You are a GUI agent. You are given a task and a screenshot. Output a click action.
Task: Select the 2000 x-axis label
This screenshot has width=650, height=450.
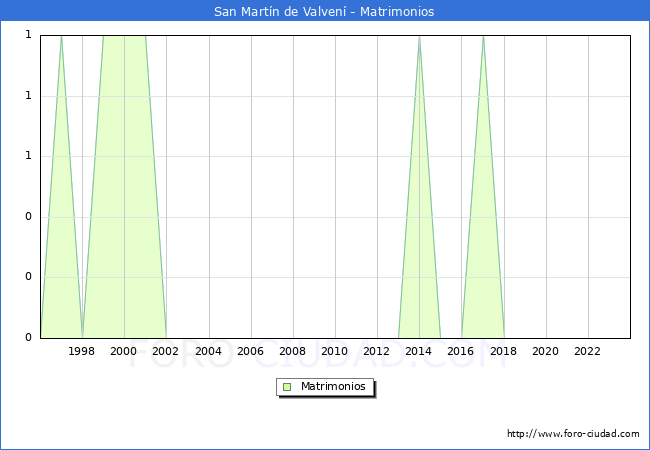click(x=124, y=351)
